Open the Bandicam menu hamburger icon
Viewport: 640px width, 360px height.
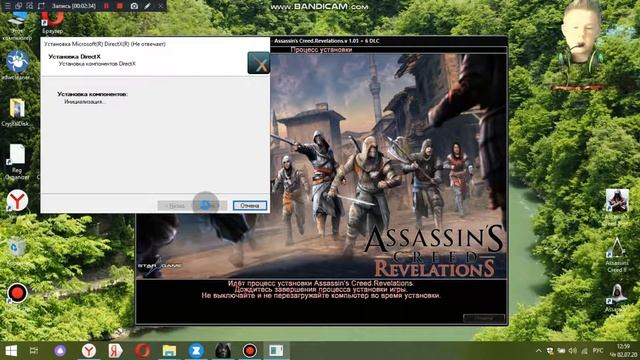[8, 6]
